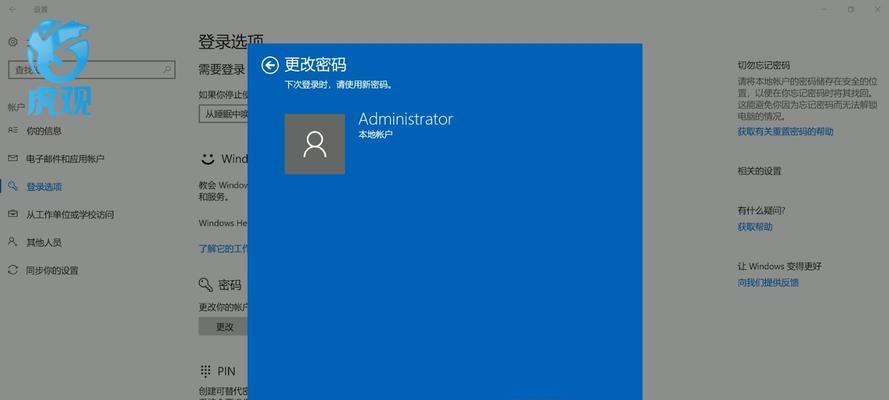Click the Administrator account name text

(x=405, y=119)
